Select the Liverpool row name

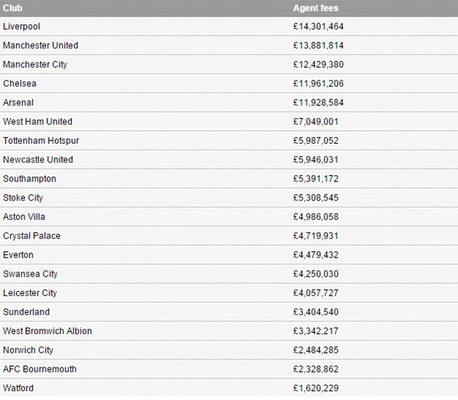22,27
